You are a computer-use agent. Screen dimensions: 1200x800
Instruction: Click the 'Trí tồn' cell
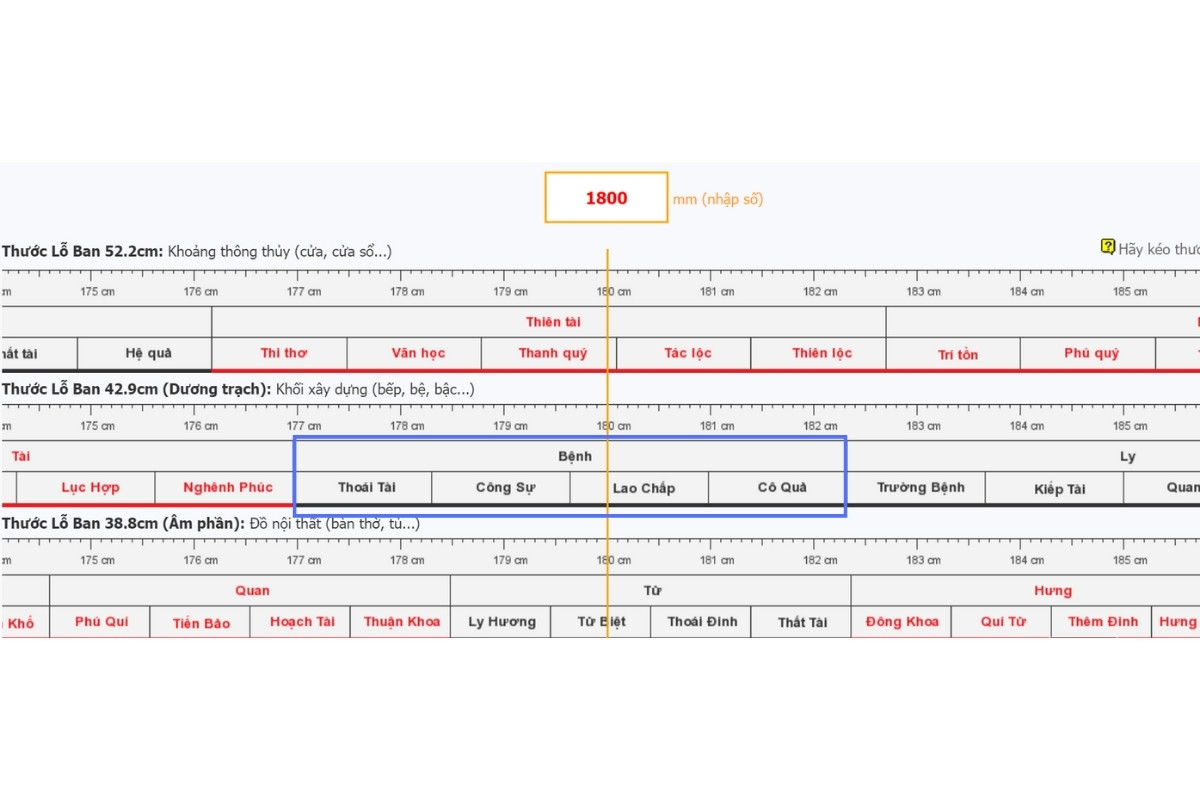tap(954, 354)
